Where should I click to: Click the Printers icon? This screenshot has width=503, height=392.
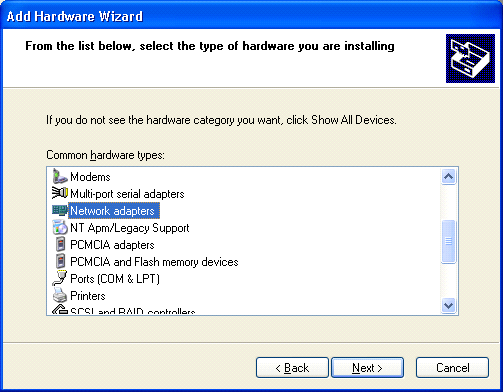point(60,296)
